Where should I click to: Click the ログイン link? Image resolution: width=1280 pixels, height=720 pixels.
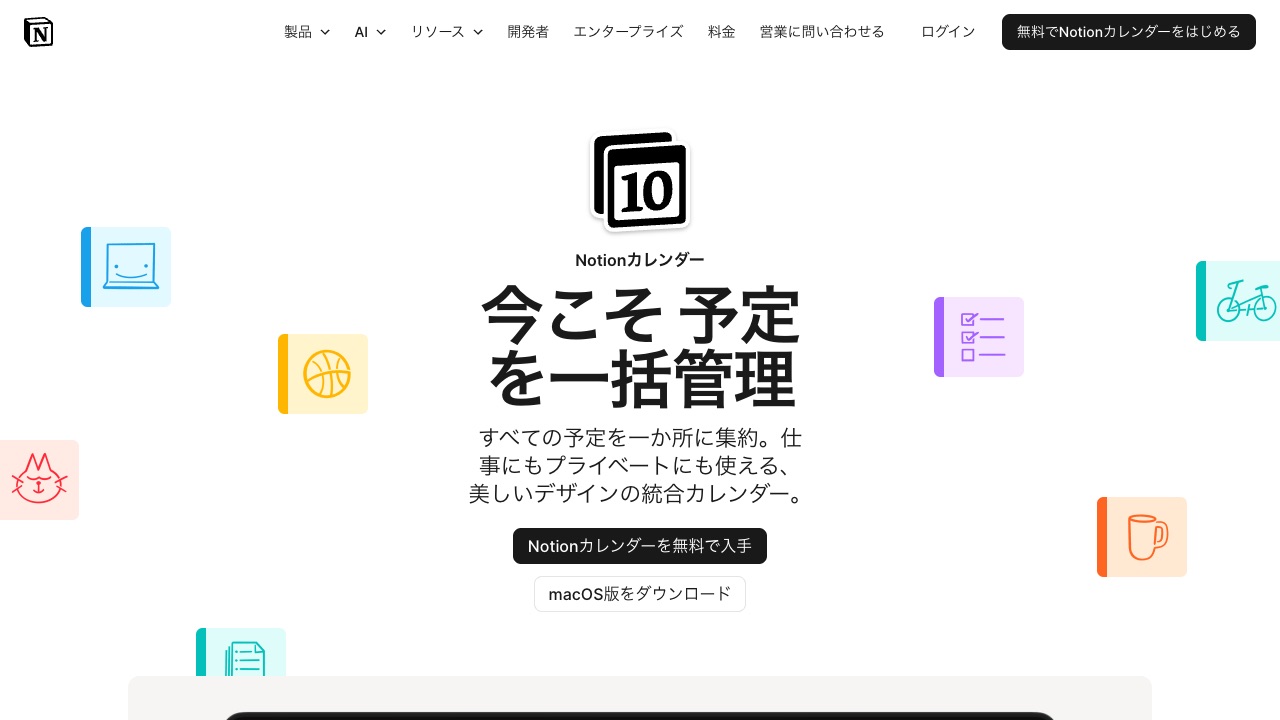click(948, 32)
